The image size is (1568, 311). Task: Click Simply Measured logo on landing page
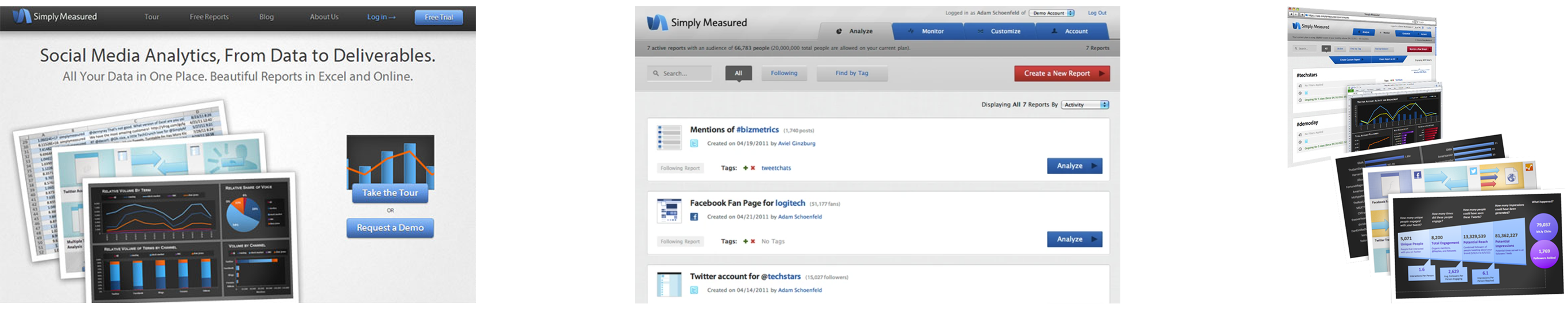(x=54, y=17)
